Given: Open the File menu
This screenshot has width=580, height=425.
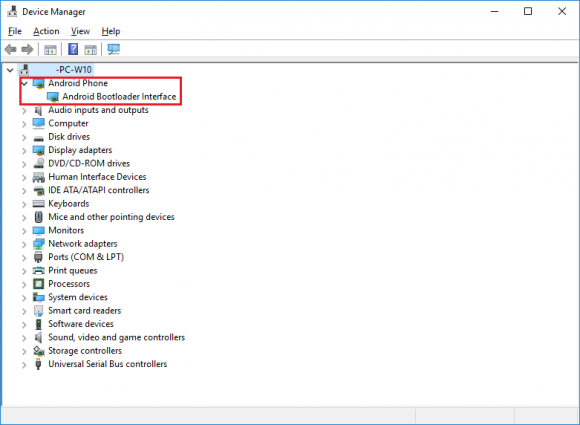Looking at the screenshot, I should coord(15,31).
